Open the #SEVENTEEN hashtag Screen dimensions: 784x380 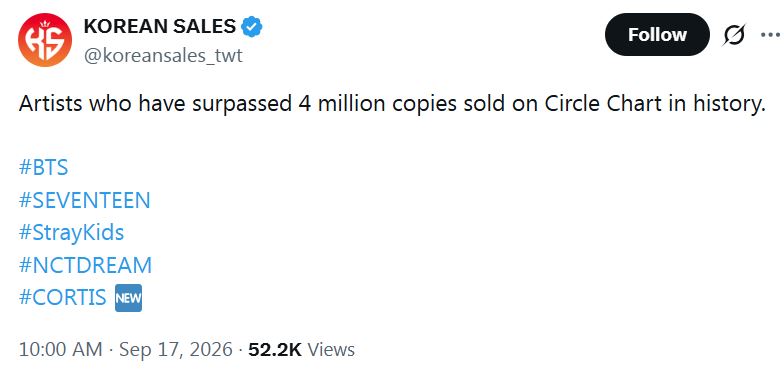pyautogui.click(x=84, y=200)
